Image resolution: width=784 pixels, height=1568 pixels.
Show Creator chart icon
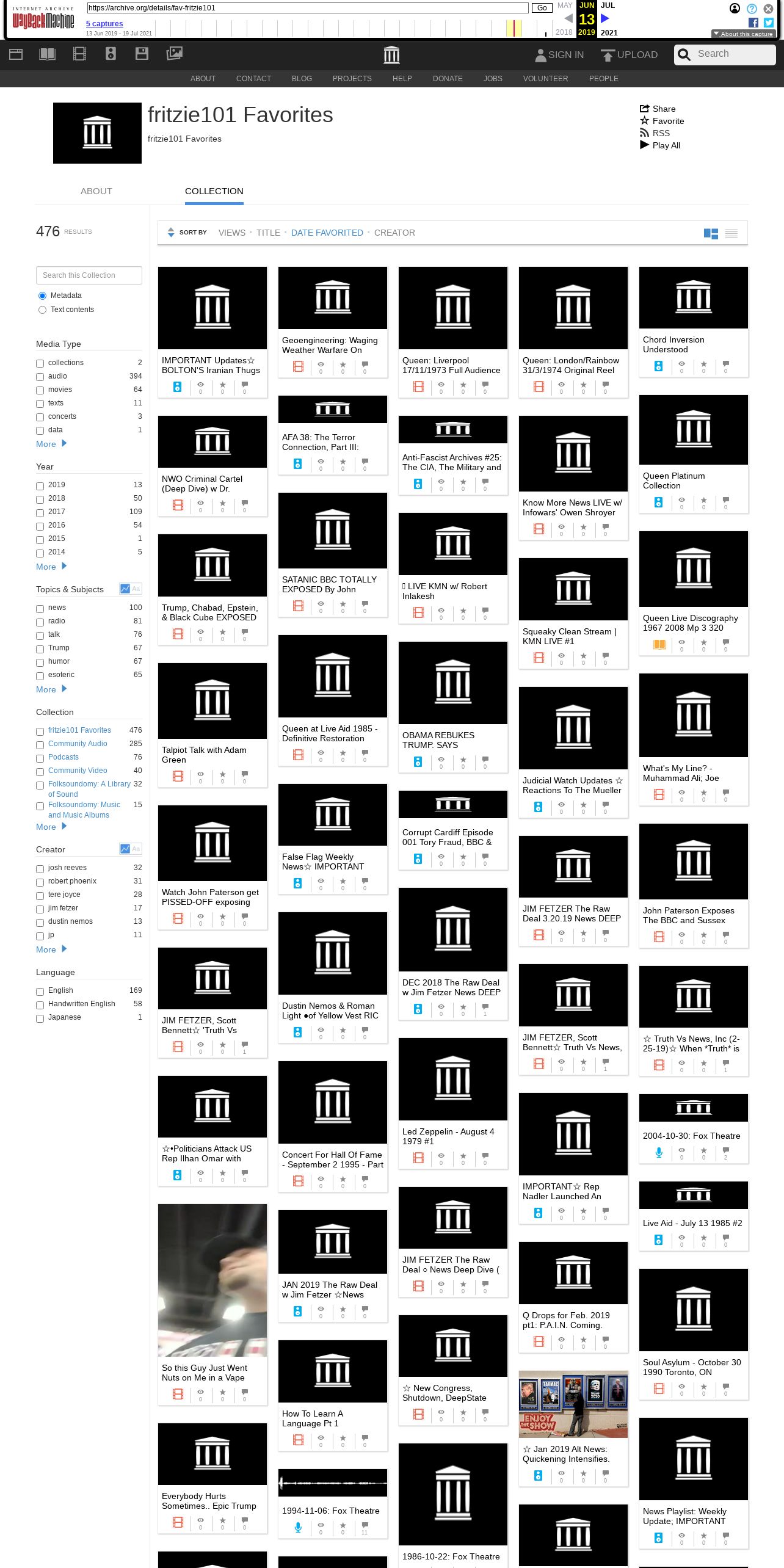[125, 849]
